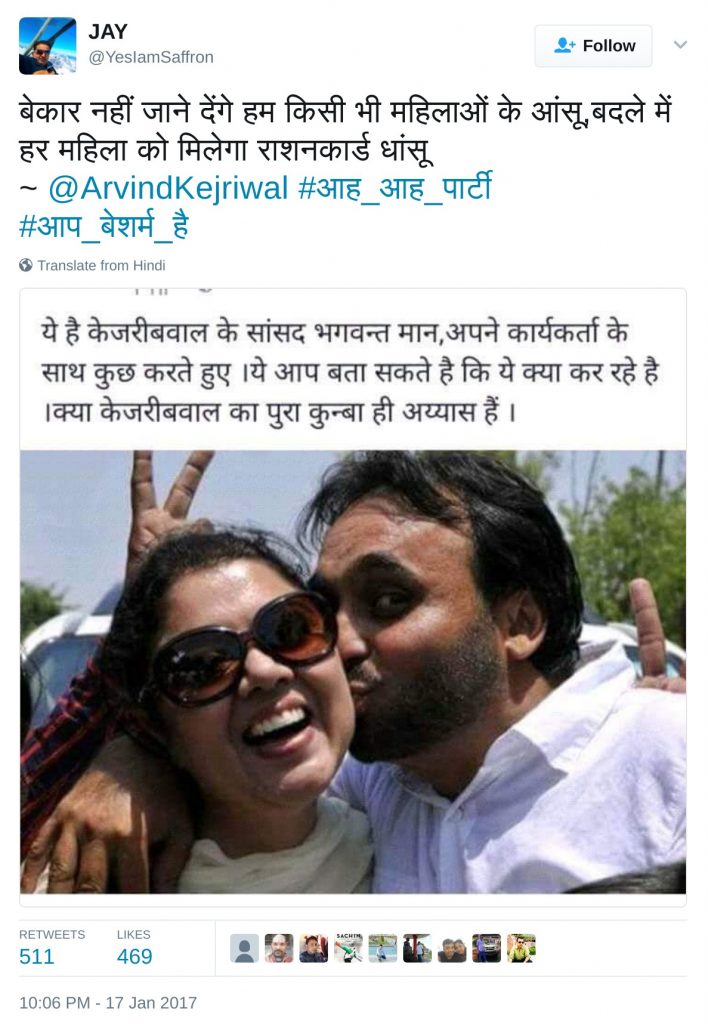Open the tweet timestamp 17 Jan 2017
The width and height of the screenshot is (708, 1024).
(108, 1002)
